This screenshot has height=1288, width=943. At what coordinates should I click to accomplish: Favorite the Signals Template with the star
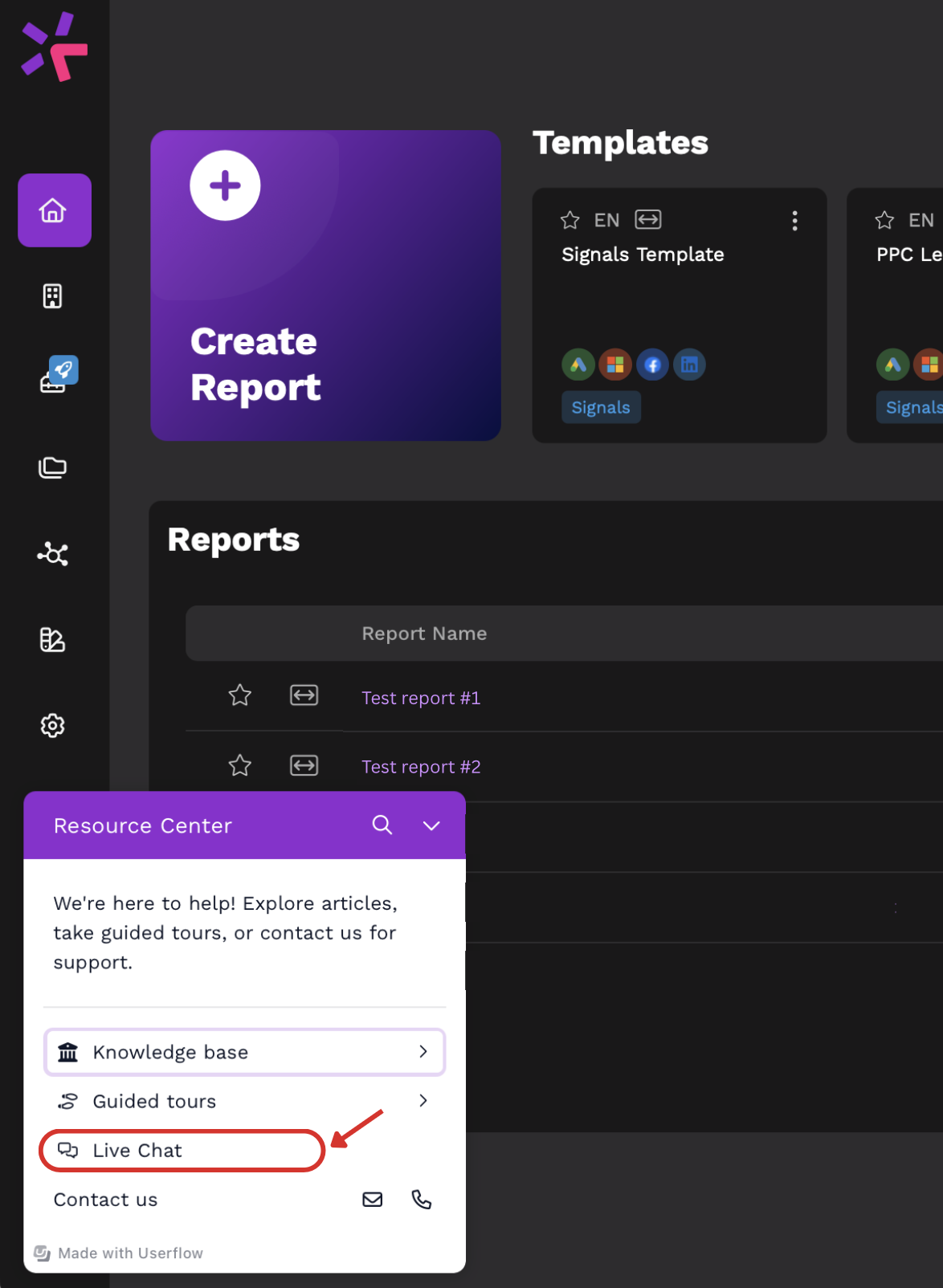click(570, 220)
